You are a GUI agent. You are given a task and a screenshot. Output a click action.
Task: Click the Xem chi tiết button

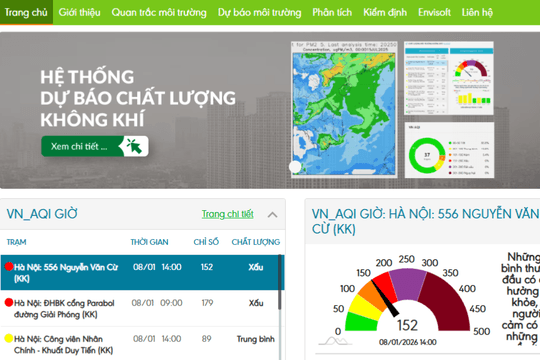tap(95, 146)
